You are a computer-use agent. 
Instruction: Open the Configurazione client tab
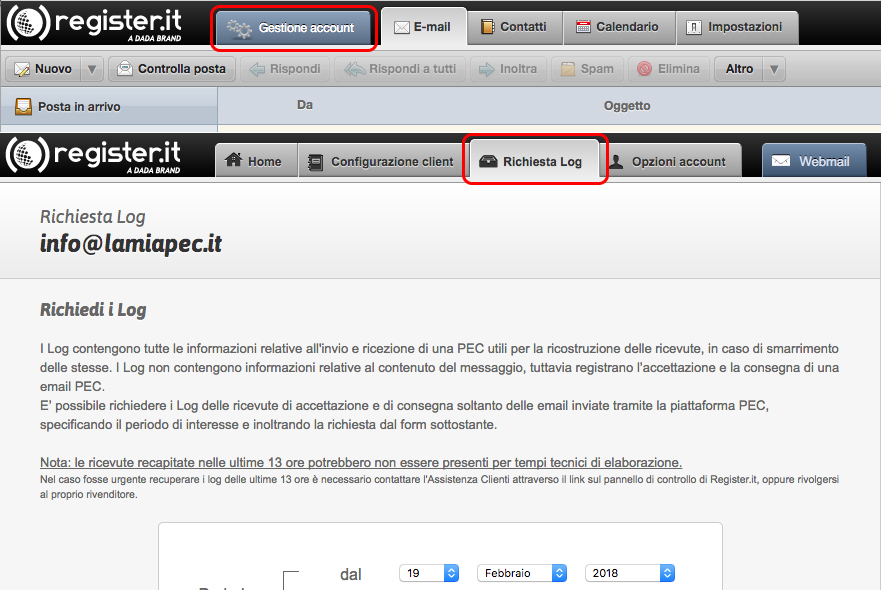click(x=381, y=161)
